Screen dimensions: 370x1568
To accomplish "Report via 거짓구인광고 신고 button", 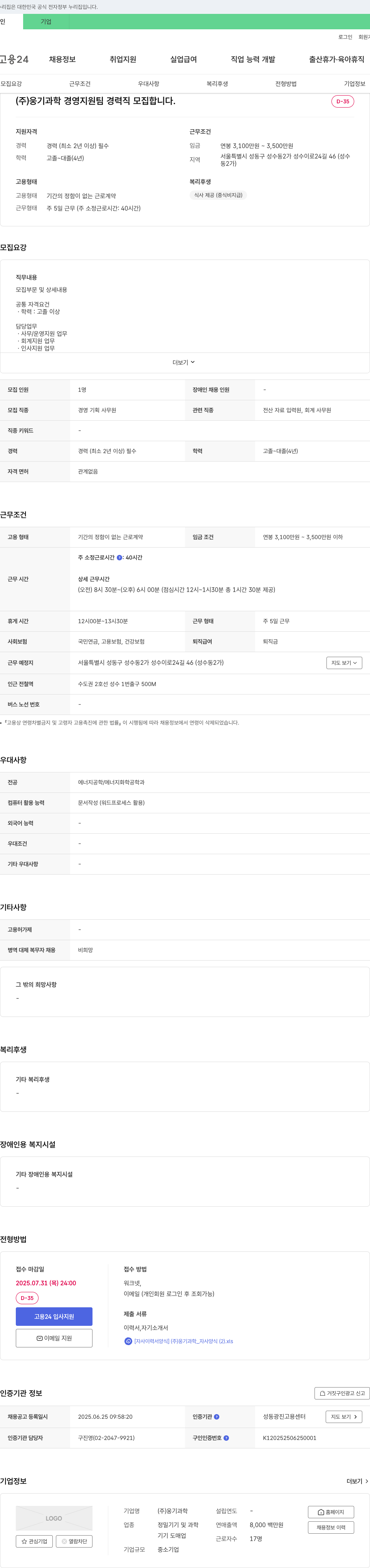I will [x=342, y=1393].
